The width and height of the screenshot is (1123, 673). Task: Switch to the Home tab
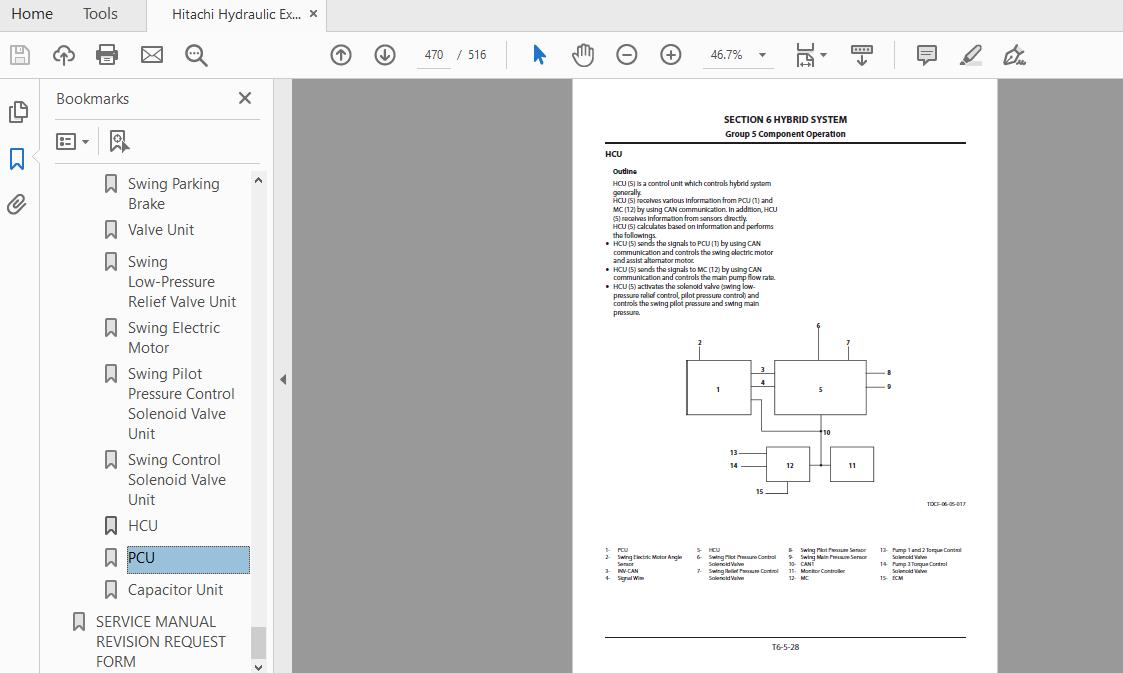[32, 14]
